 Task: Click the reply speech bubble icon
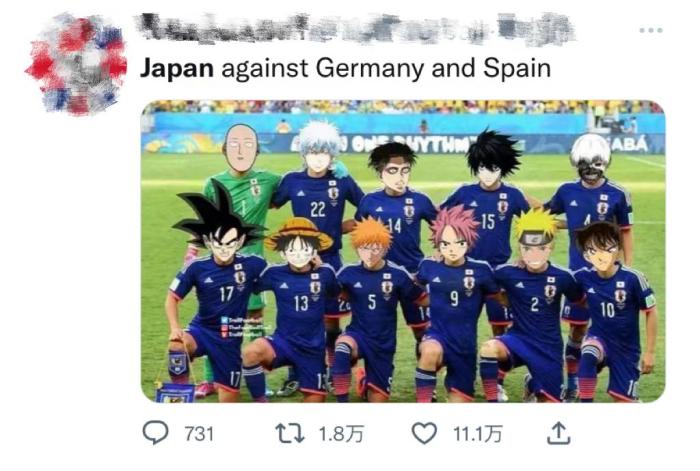coord(155,433)
